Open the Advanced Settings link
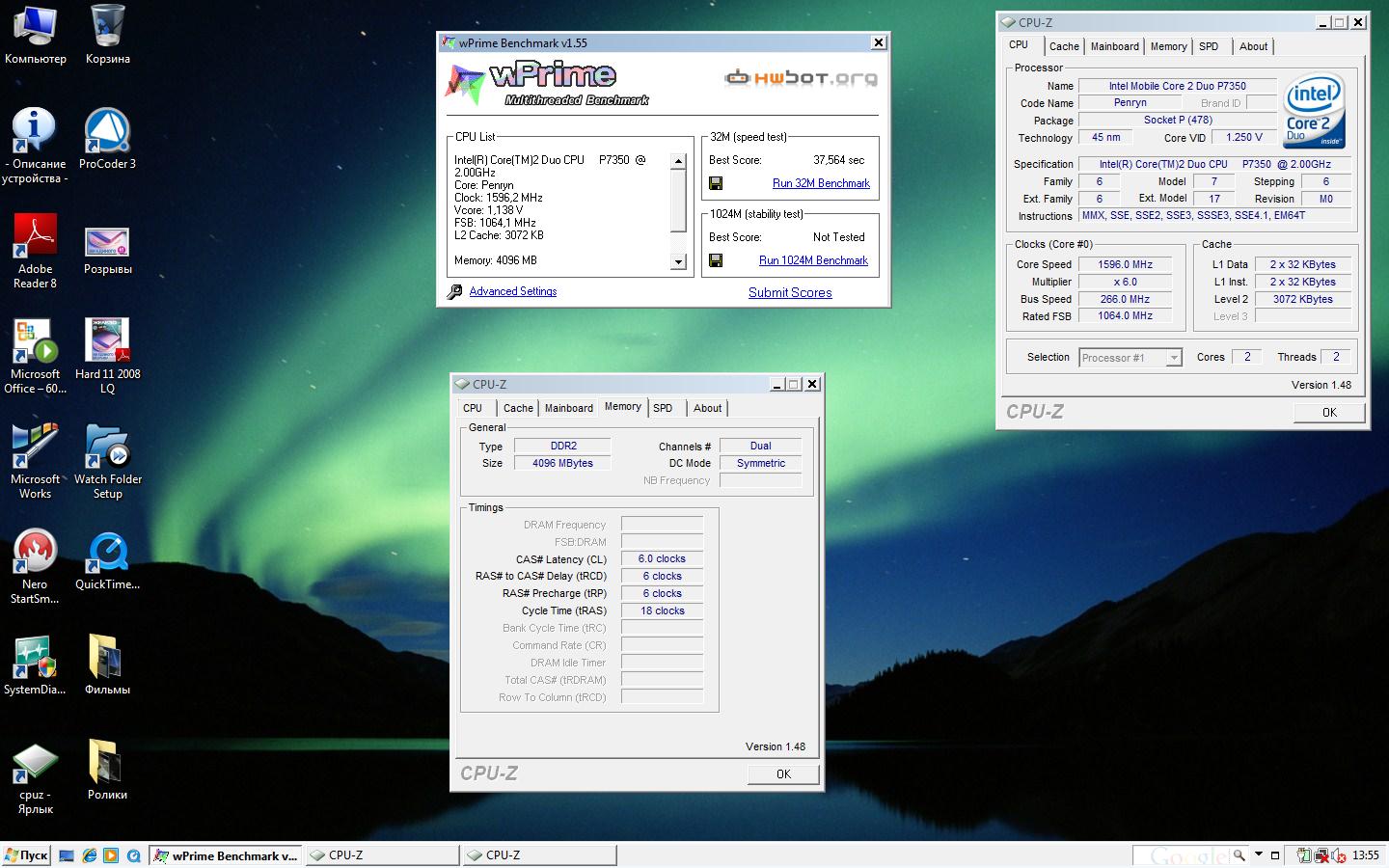This screenshot has width=1389, height=868. click(513, 291)
